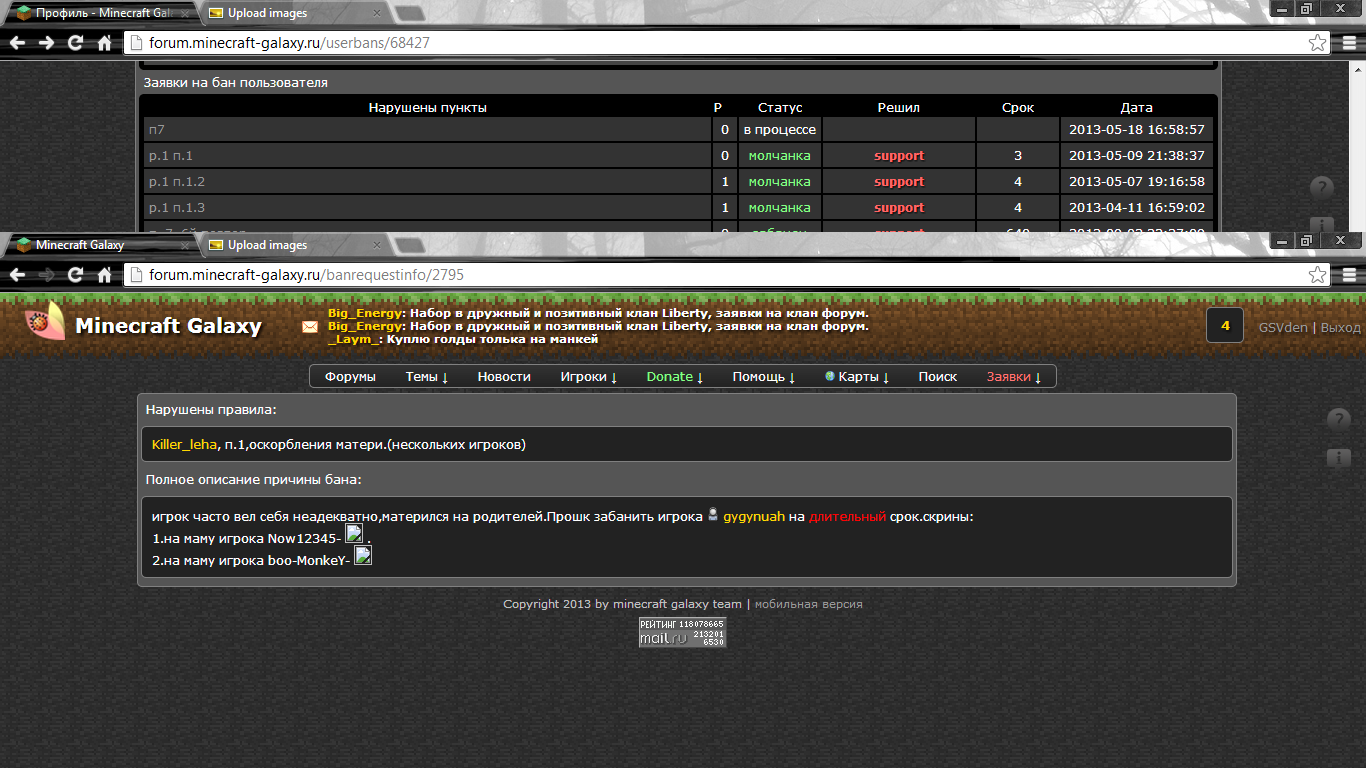
Task: Click the red длительный word
Action: (848, 517)
